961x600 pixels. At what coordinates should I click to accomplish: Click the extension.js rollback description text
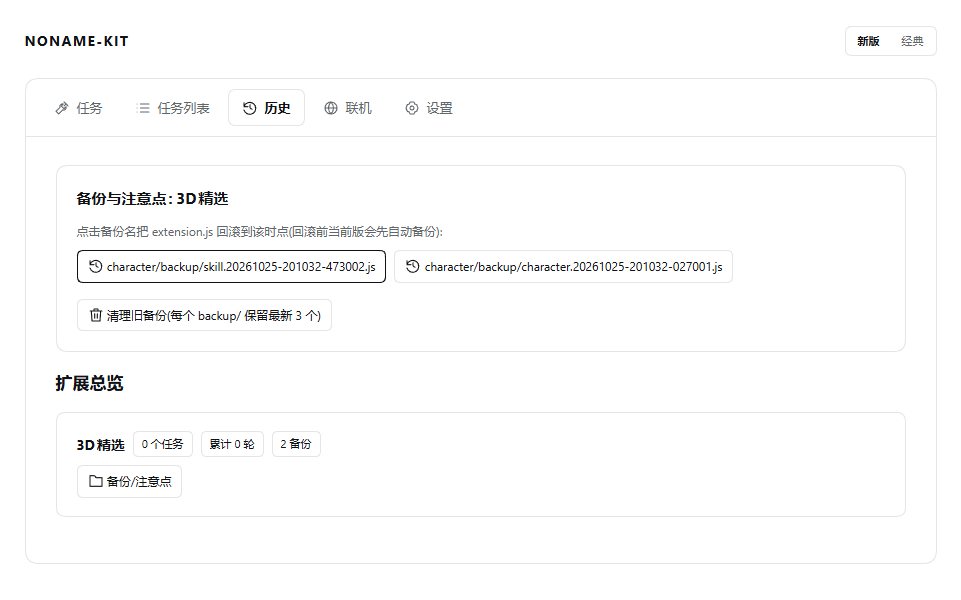[259, 232]
